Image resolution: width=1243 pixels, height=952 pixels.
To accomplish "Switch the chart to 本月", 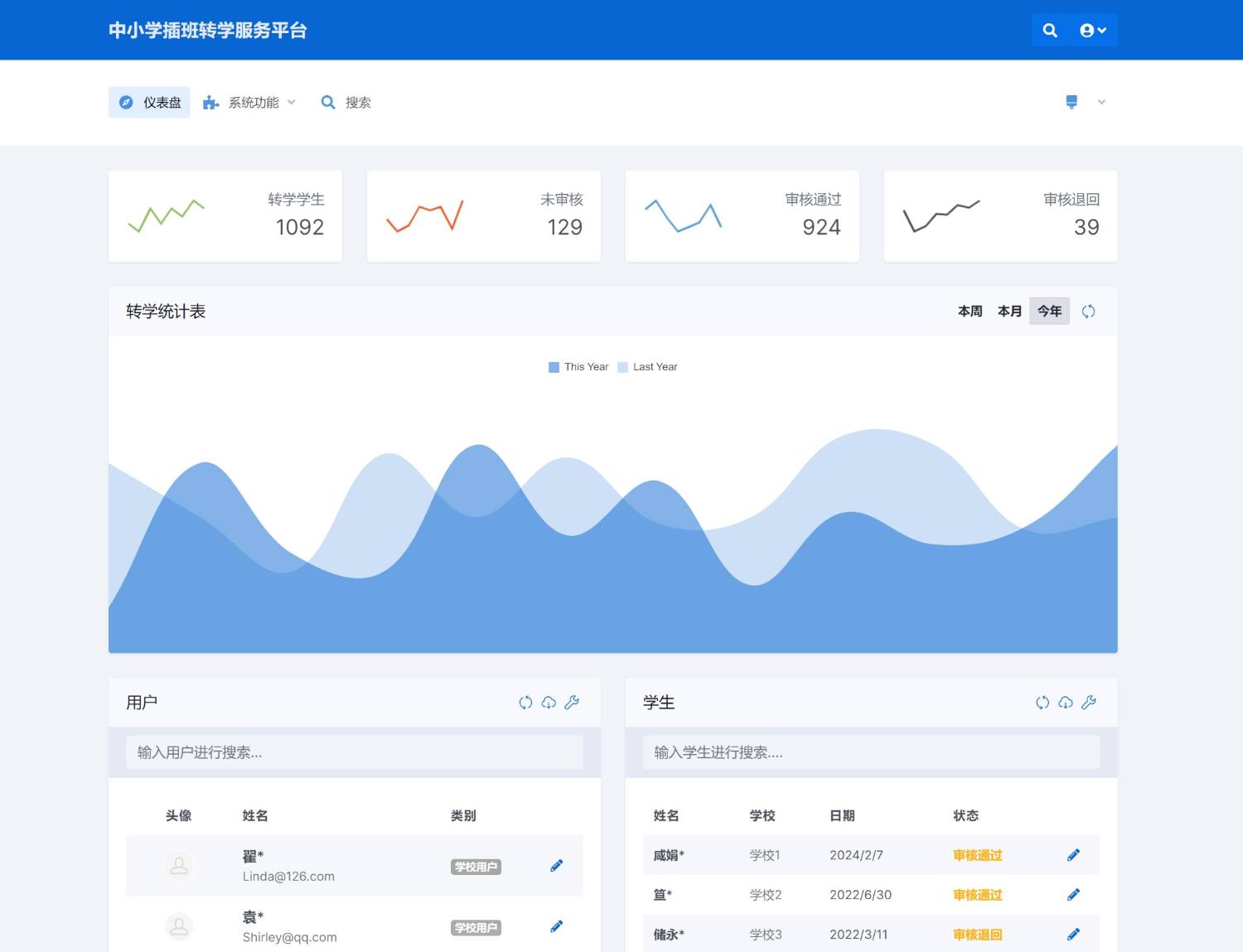I will click(1010, 311).
